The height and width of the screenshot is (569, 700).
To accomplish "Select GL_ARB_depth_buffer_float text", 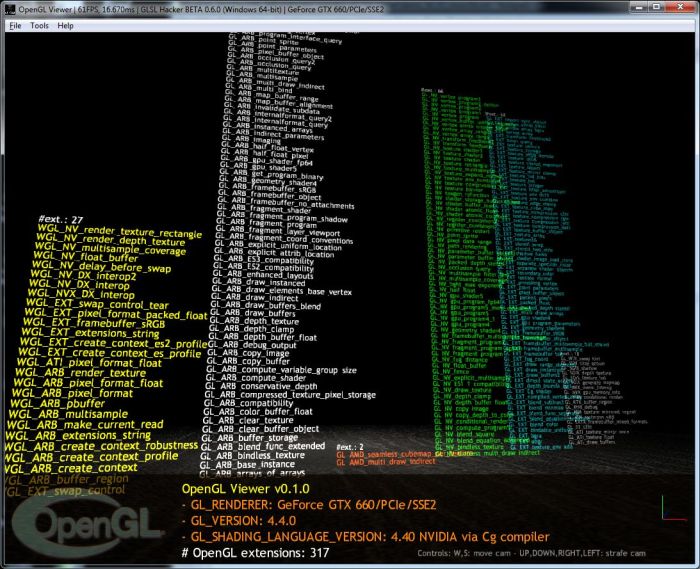I will 262,337.
